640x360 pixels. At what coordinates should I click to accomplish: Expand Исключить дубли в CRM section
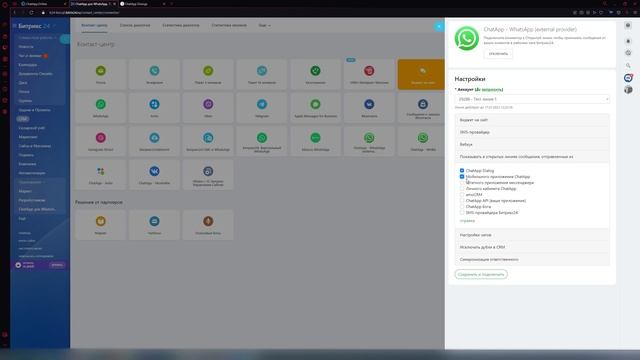[x=532, y=247]
